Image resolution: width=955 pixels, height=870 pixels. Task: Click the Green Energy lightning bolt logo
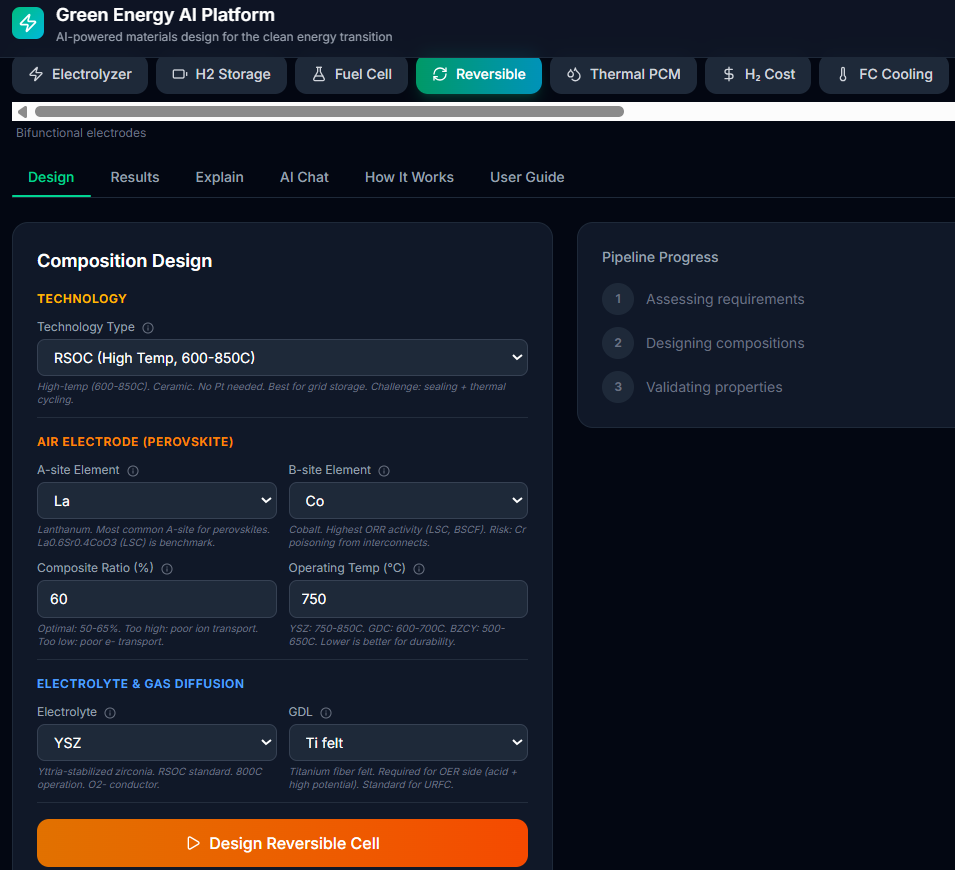pos(28,23)
